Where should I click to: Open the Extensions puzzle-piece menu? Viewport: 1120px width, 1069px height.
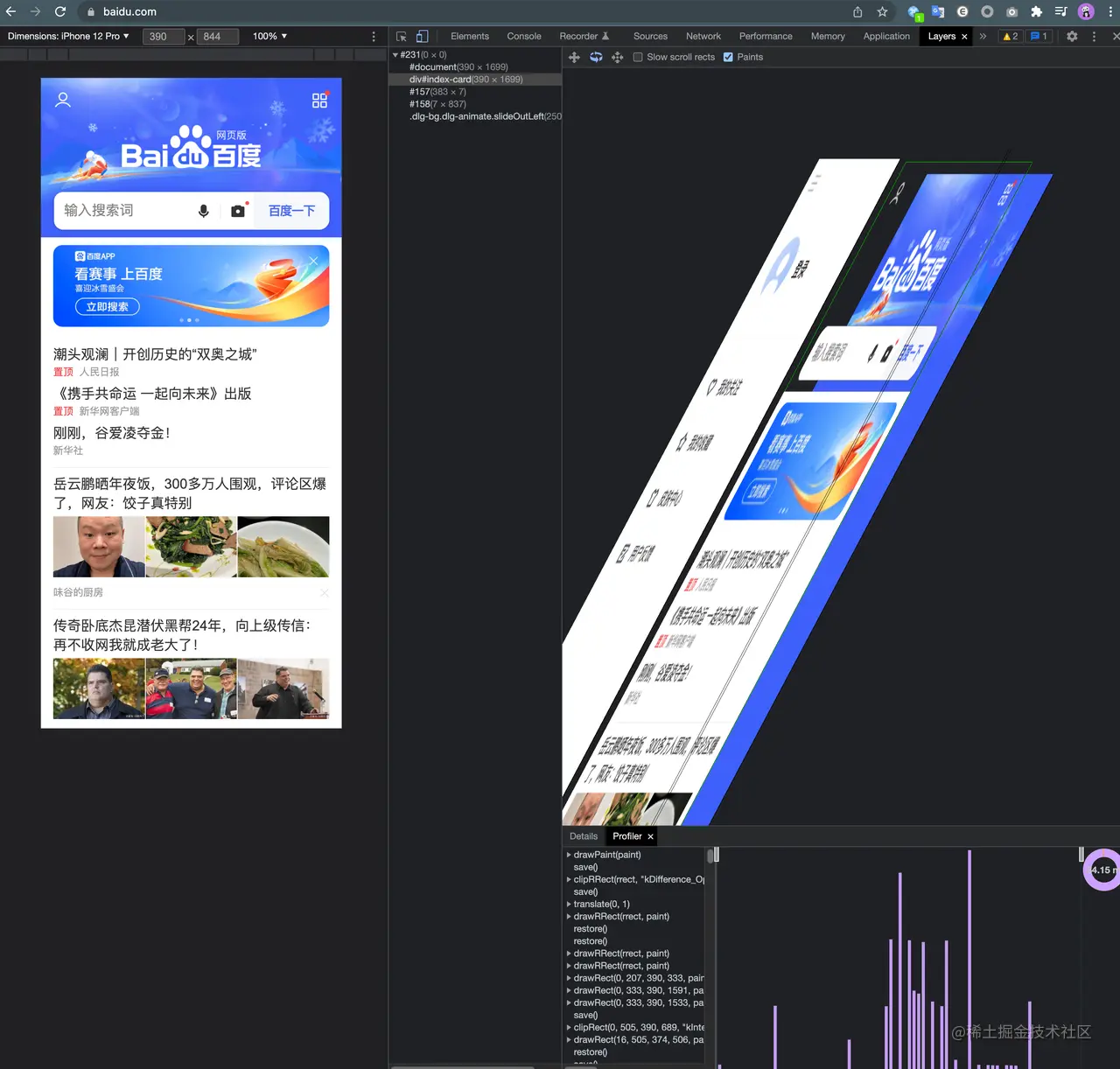coord(1037,12)
